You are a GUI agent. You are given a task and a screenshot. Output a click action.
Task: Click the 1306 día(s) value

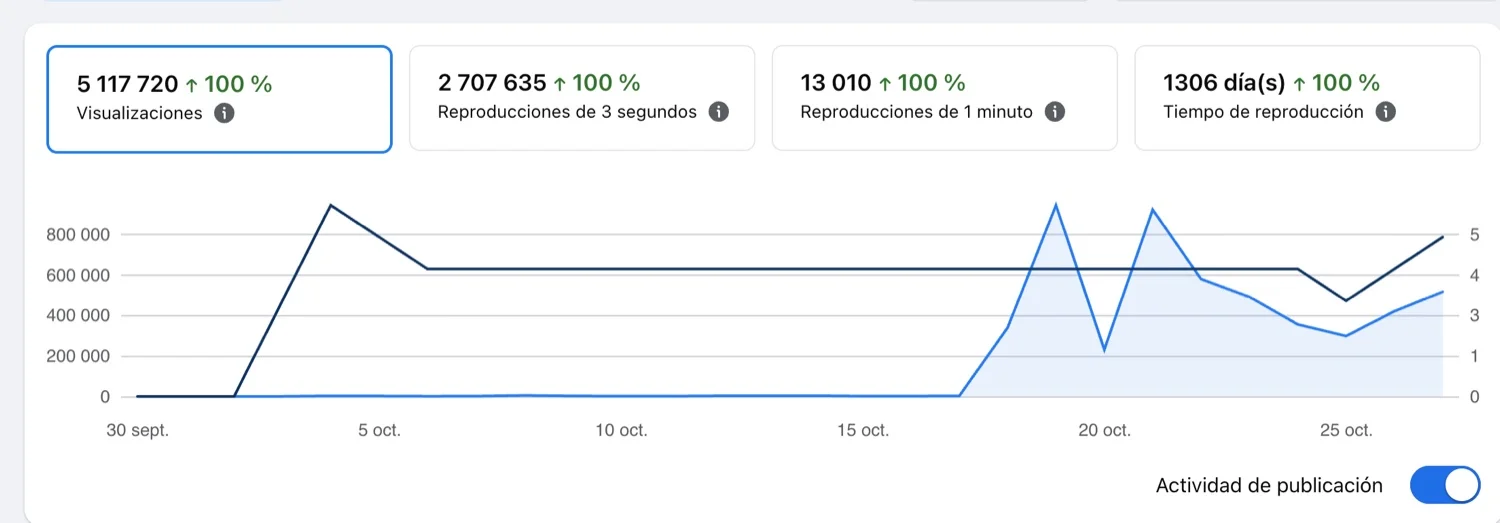(x=1224, y=82)
